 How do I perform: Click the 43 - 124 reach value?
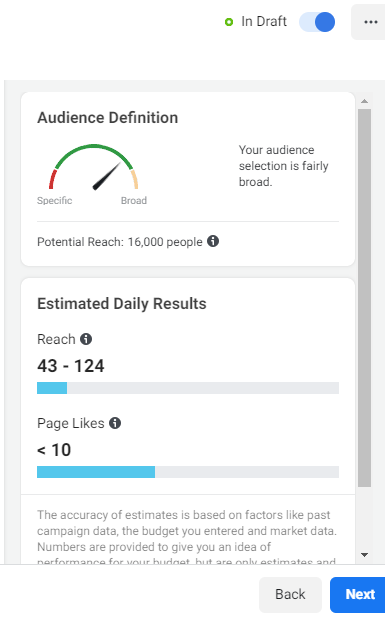71,366
